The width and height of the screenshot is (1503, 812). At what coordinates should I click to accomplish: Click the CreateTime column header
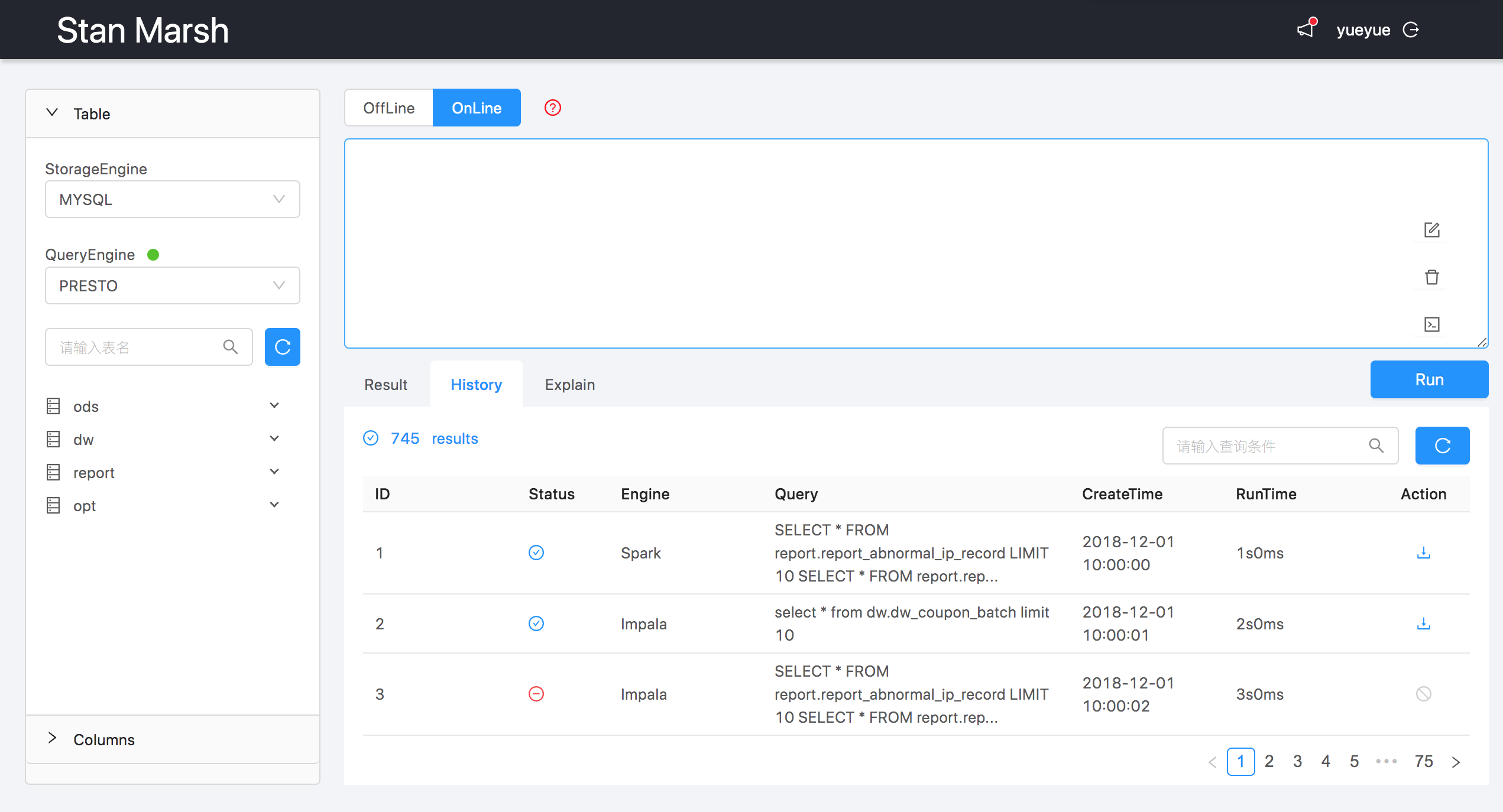click(1122, 493)
